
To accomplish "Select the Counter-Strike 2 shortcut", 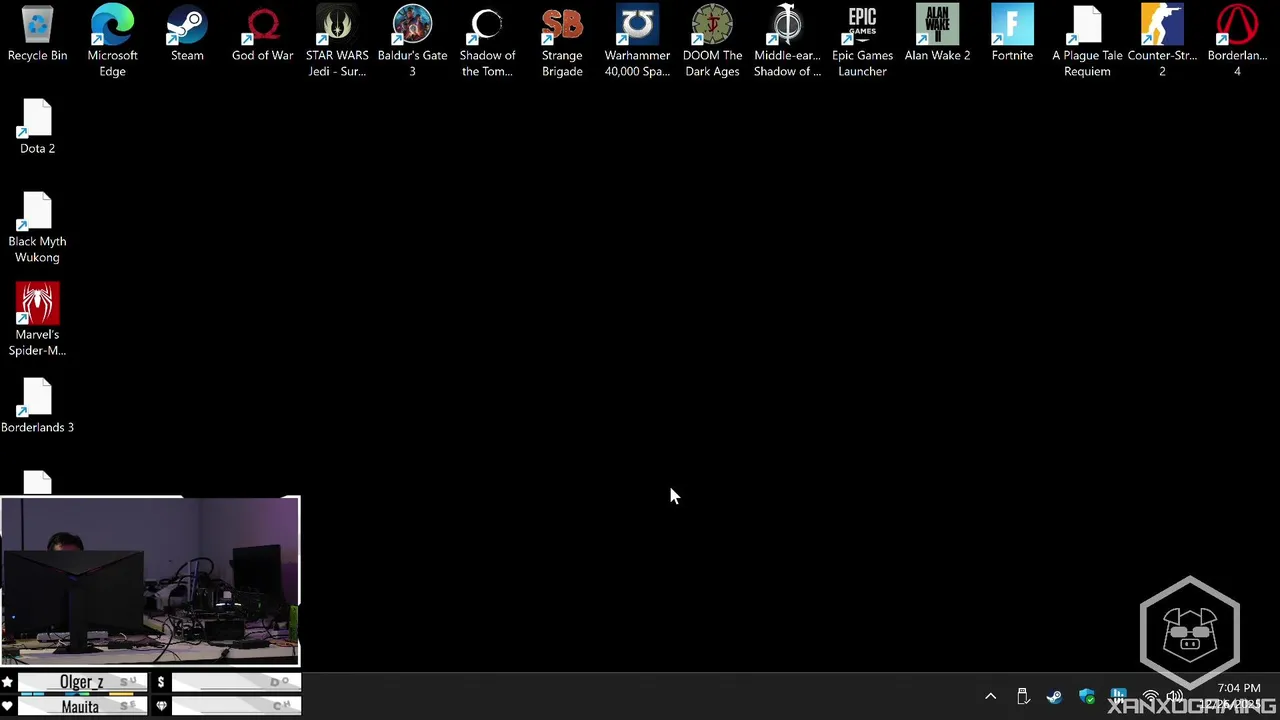I will pos(1162,40).
